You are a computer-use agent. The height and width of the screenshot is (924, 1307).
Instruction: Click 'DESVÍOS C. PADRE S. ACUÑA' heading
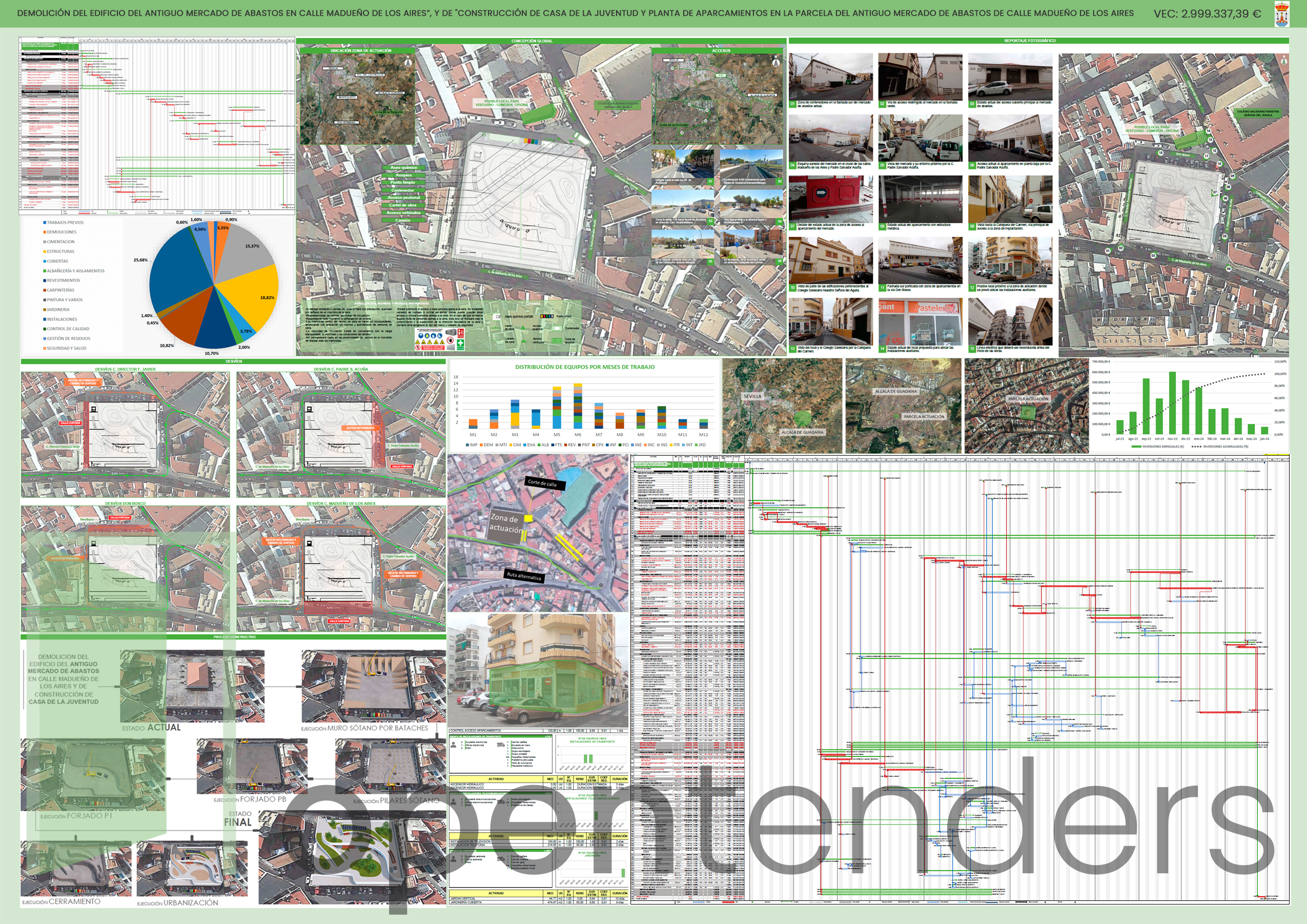pos(340,369)
